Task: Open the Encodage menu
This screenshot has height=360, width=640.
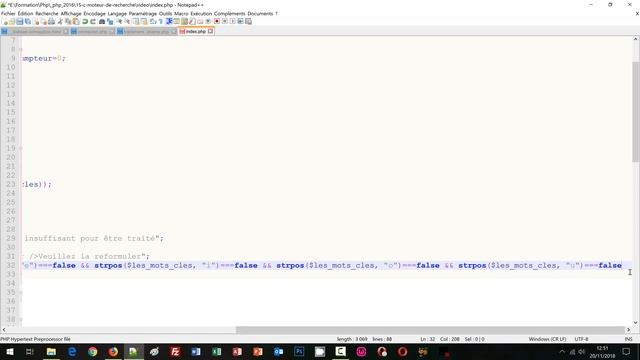Action: 94,13
